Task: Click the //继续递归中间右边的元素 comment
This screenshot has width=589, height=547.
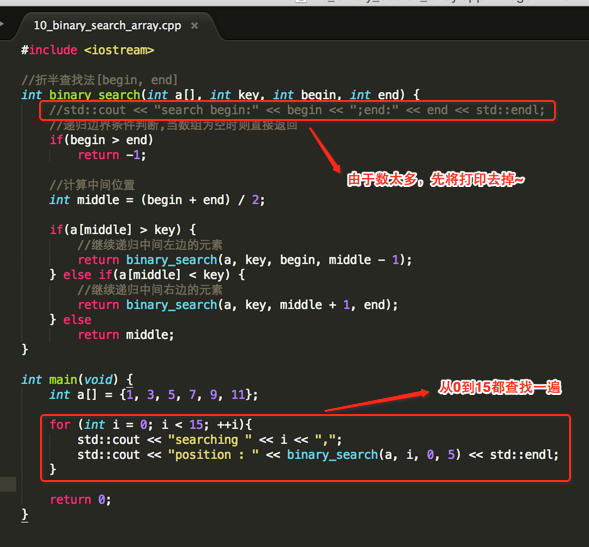Action: click(x=150, y=290)
